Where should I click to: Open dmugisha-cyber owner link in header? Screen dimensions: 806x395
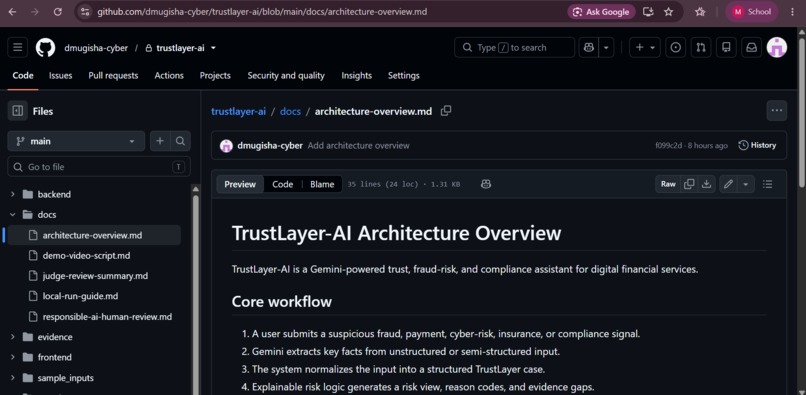[x=96, y=48]
